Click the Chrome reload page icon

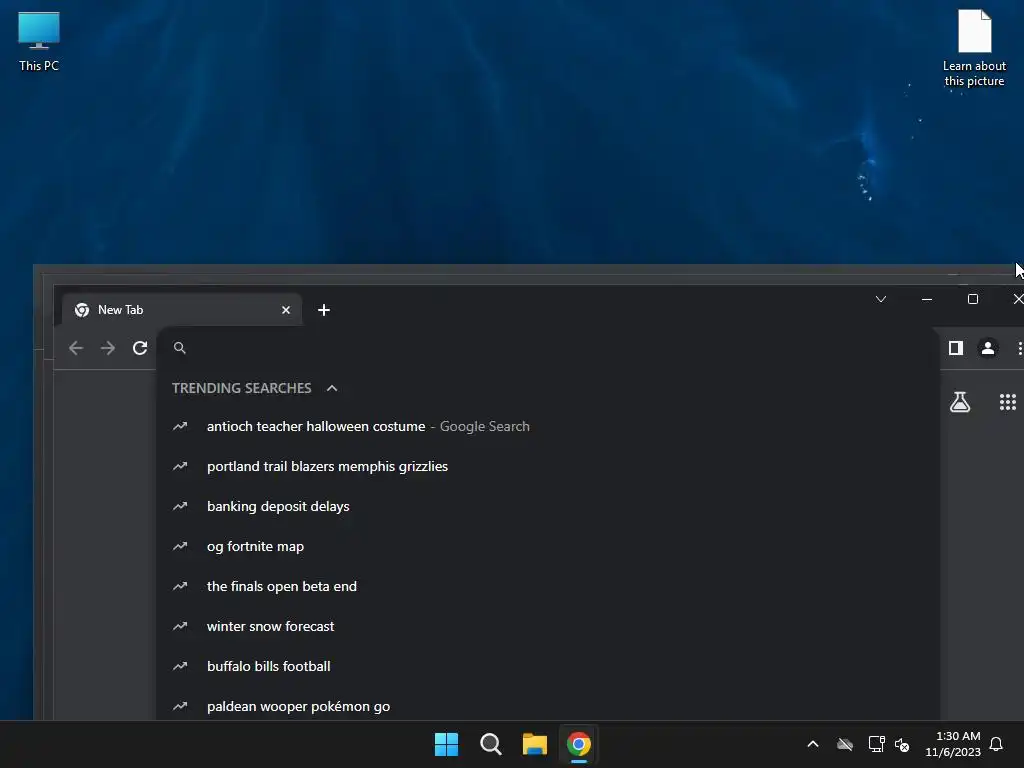(x=140, y=348)
